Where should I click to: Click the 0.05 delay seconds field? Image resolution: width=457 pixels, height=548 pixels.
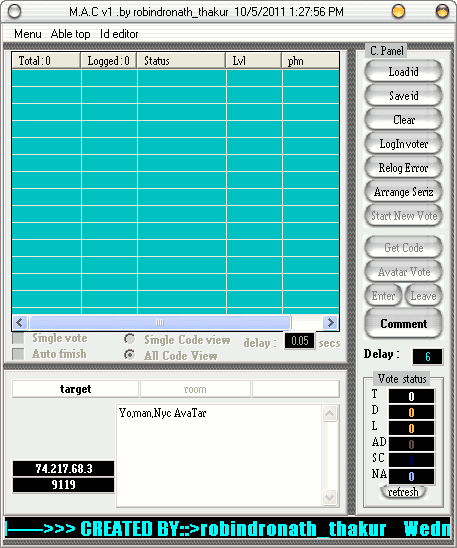pyautogui.click(x=299, y=341)
